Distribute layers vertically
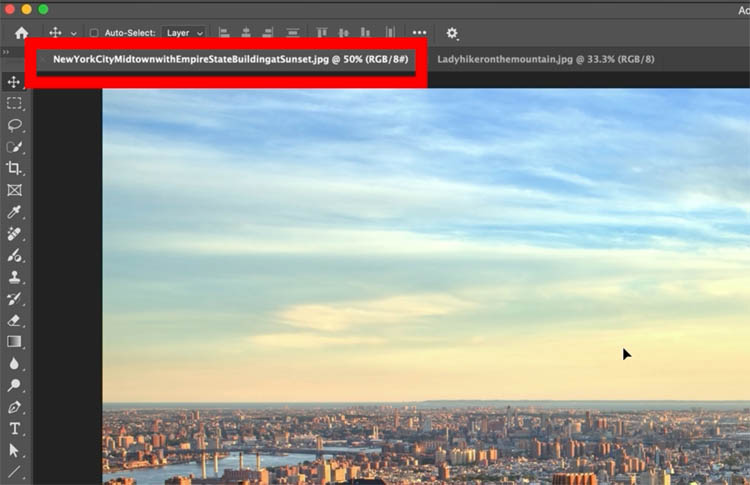The width and height of the screenshot is (750, 485). point(292,33)
